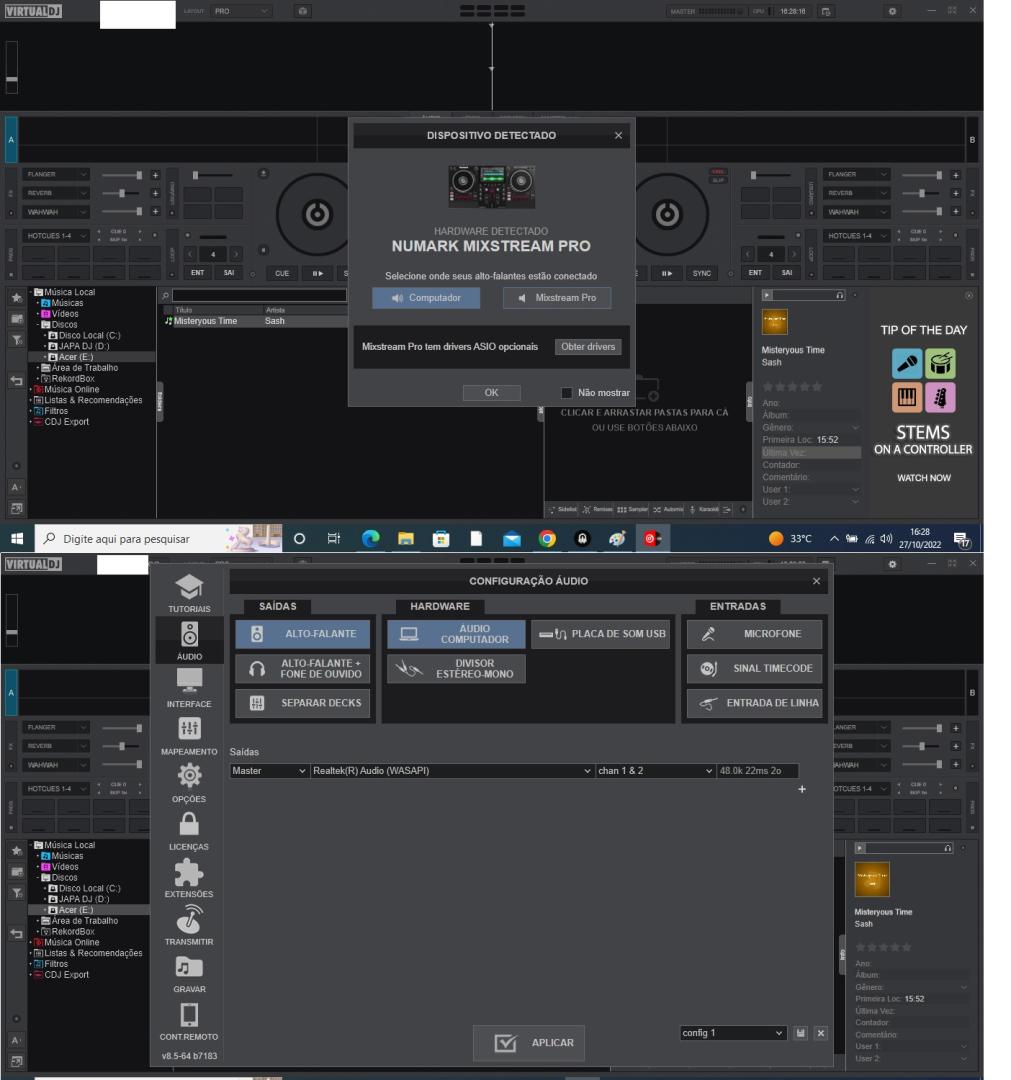
Task: Confirm the detected device dialog with OK
Action: (491, 393)
